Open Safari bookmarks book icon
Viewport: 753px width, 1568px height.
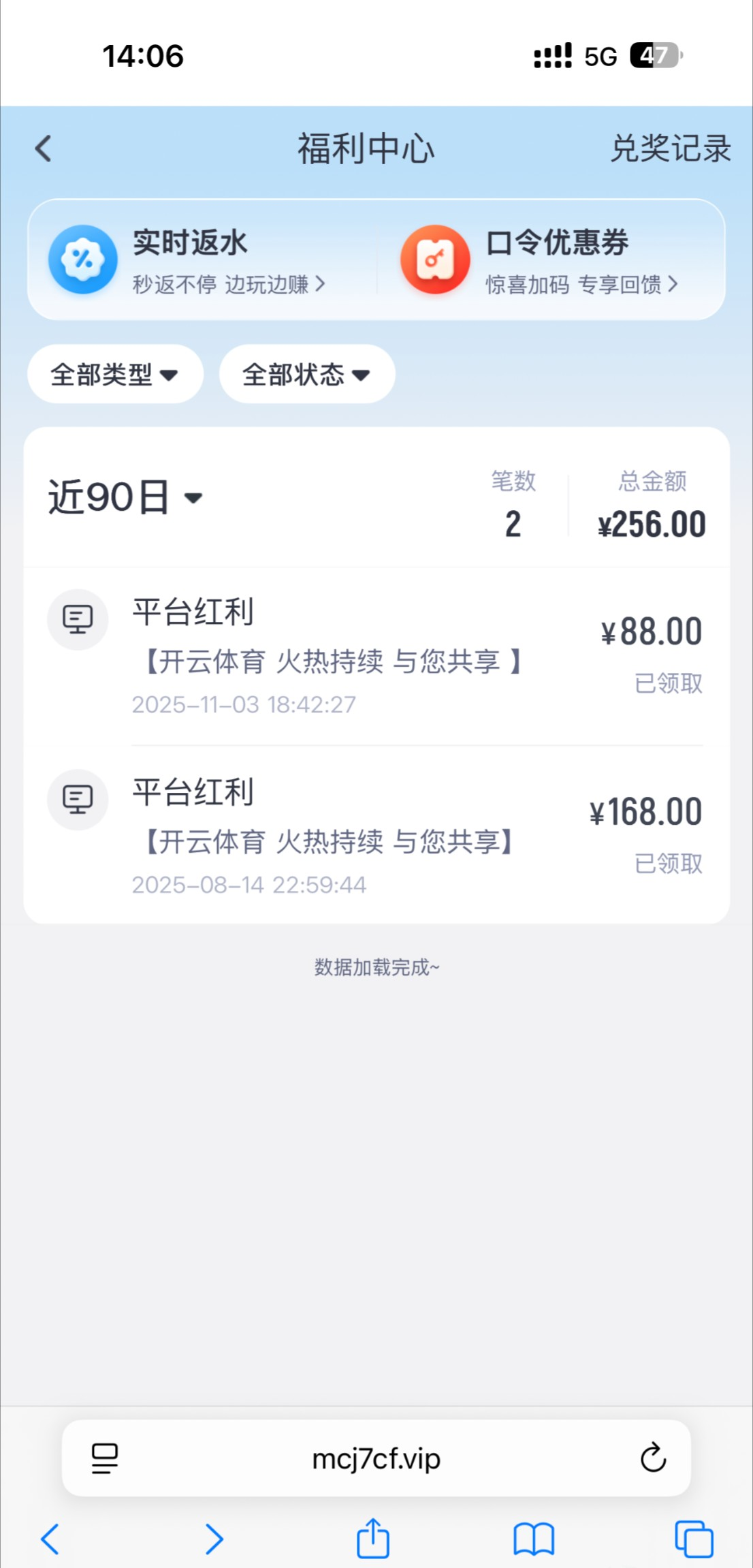(534, 1539)
